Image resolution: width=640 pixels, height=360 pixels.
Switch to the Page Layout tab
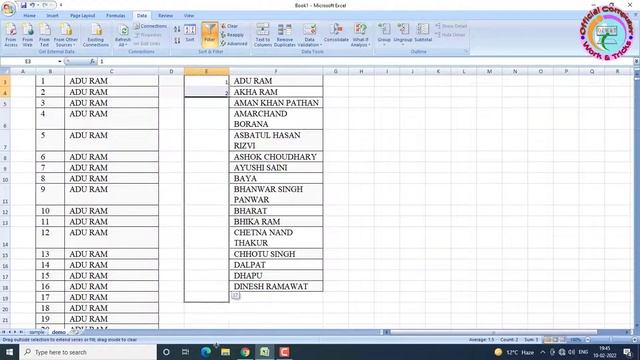(82, 16)
